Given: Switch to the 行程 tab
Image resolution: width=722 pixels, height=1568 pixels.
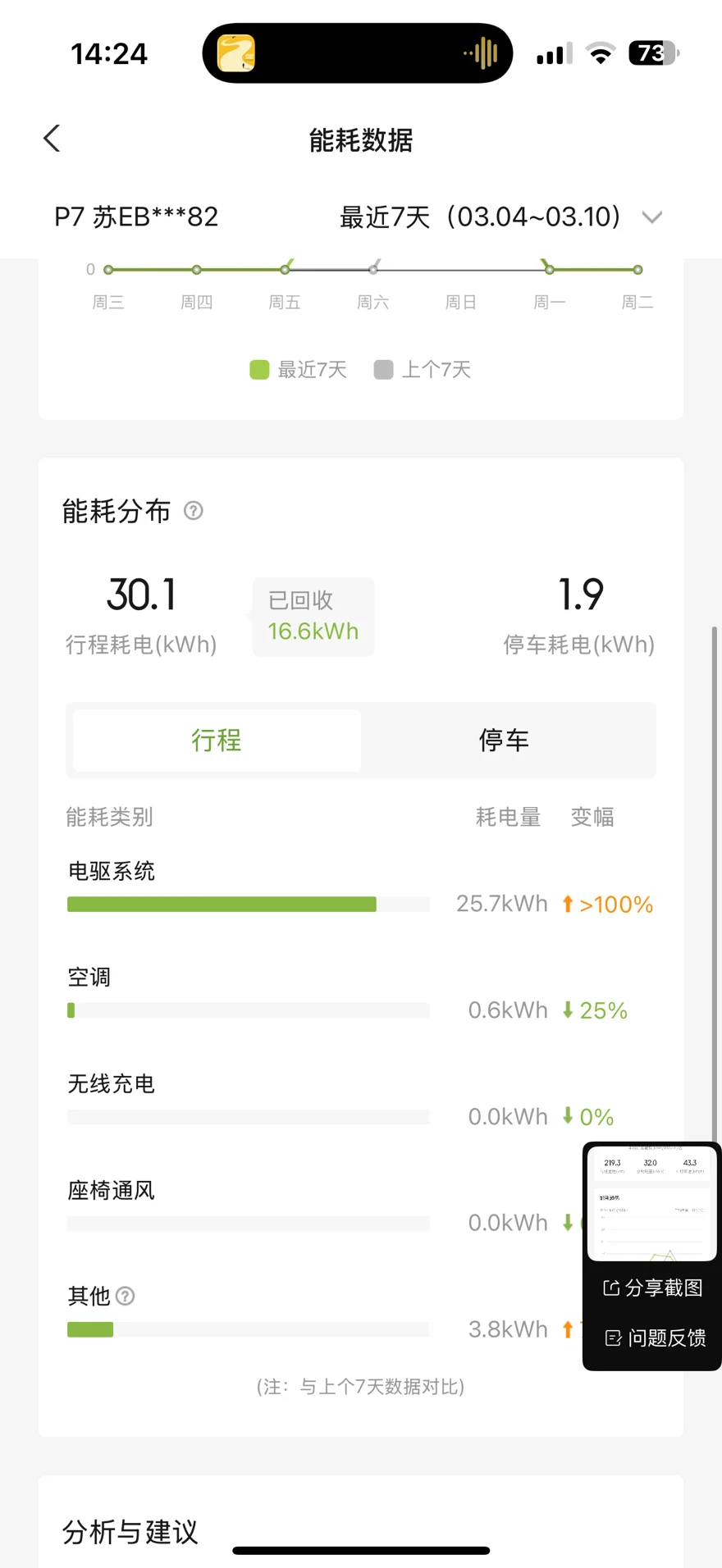Looking at the screenshot, I should tap(217, 741).
